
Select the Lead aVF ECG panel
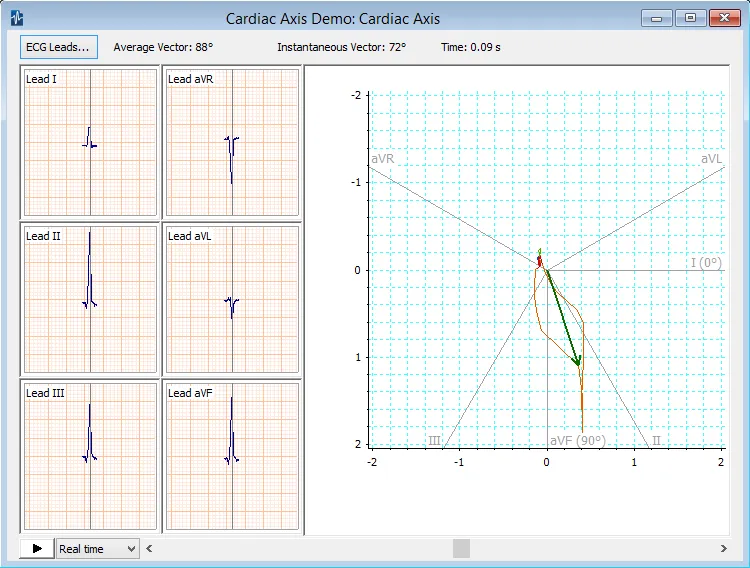(232, 456)
